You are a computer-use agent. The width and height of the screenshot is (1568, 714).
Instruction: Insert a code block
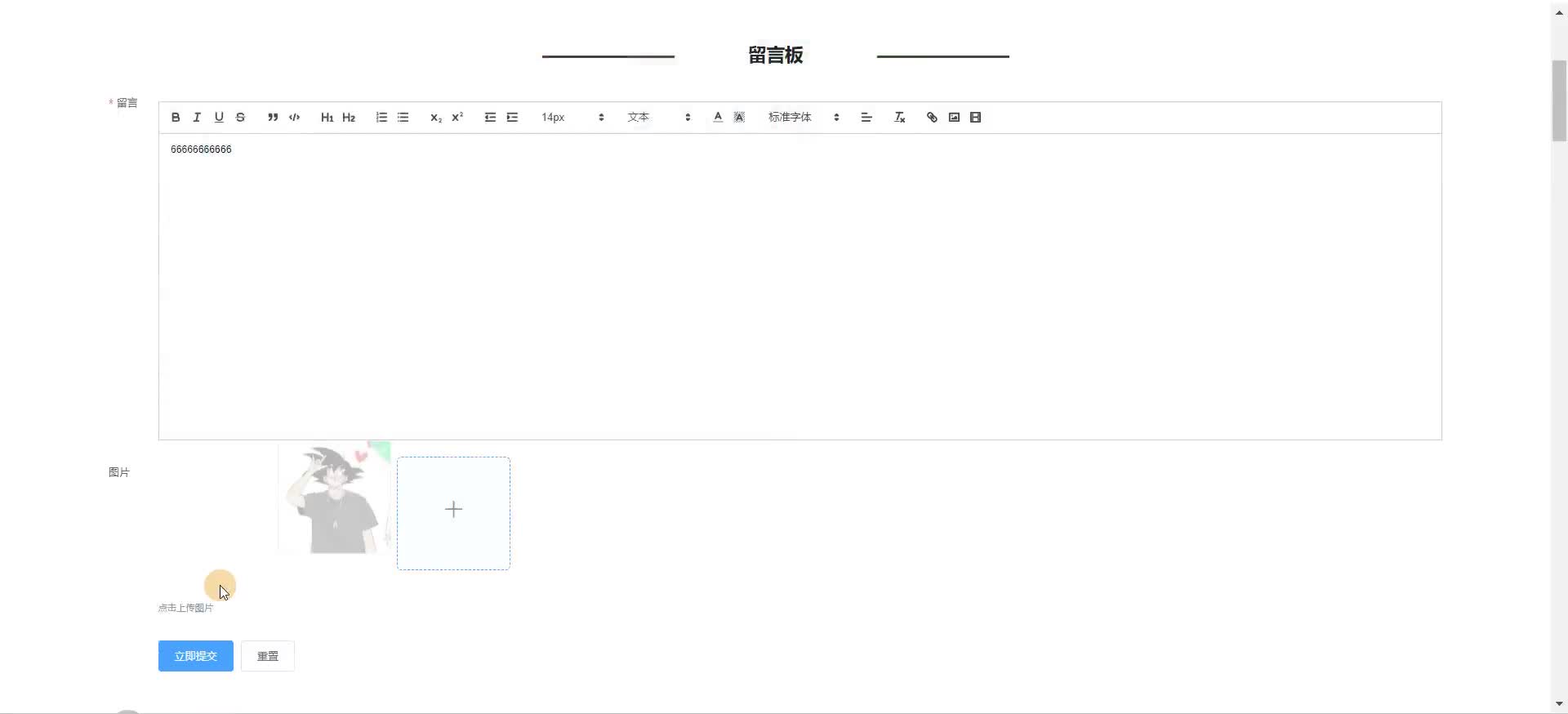pos(295,118)
